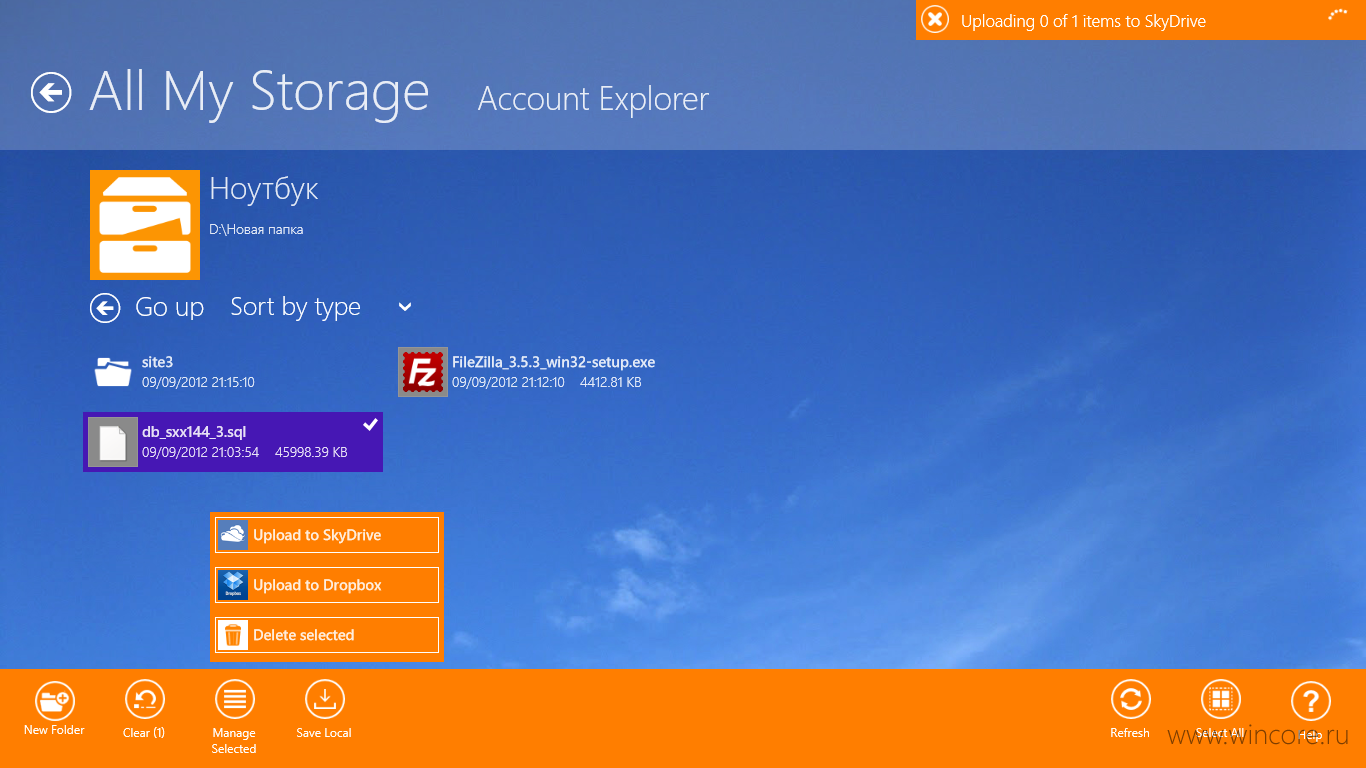Click the db_sxx144_3.sql file thumbnail
This screenshot has height=768, width=1366.
pyautogui.click(x=113, y=442)
